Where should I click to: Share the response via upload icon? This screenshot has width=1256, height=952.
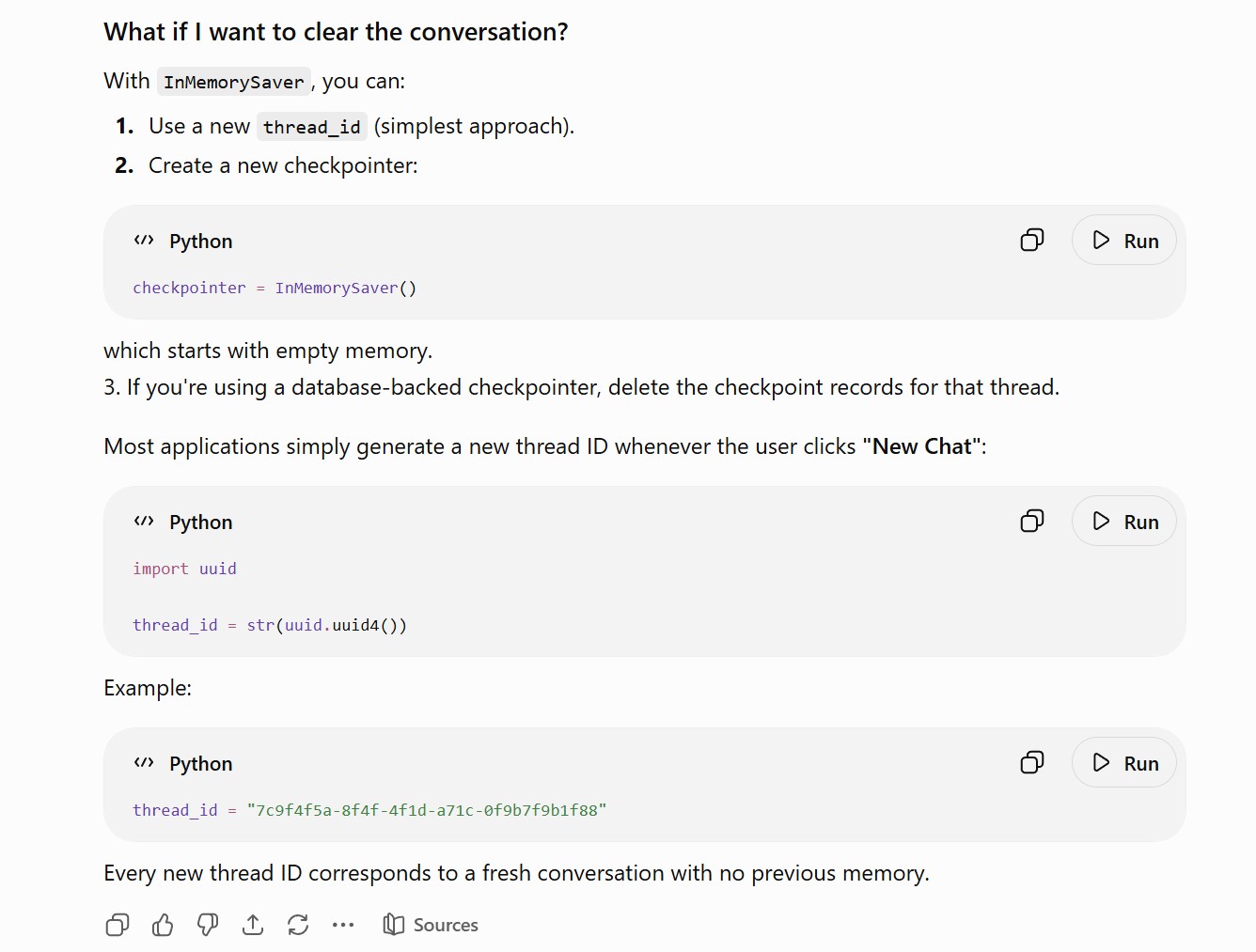tap(253, 926)
